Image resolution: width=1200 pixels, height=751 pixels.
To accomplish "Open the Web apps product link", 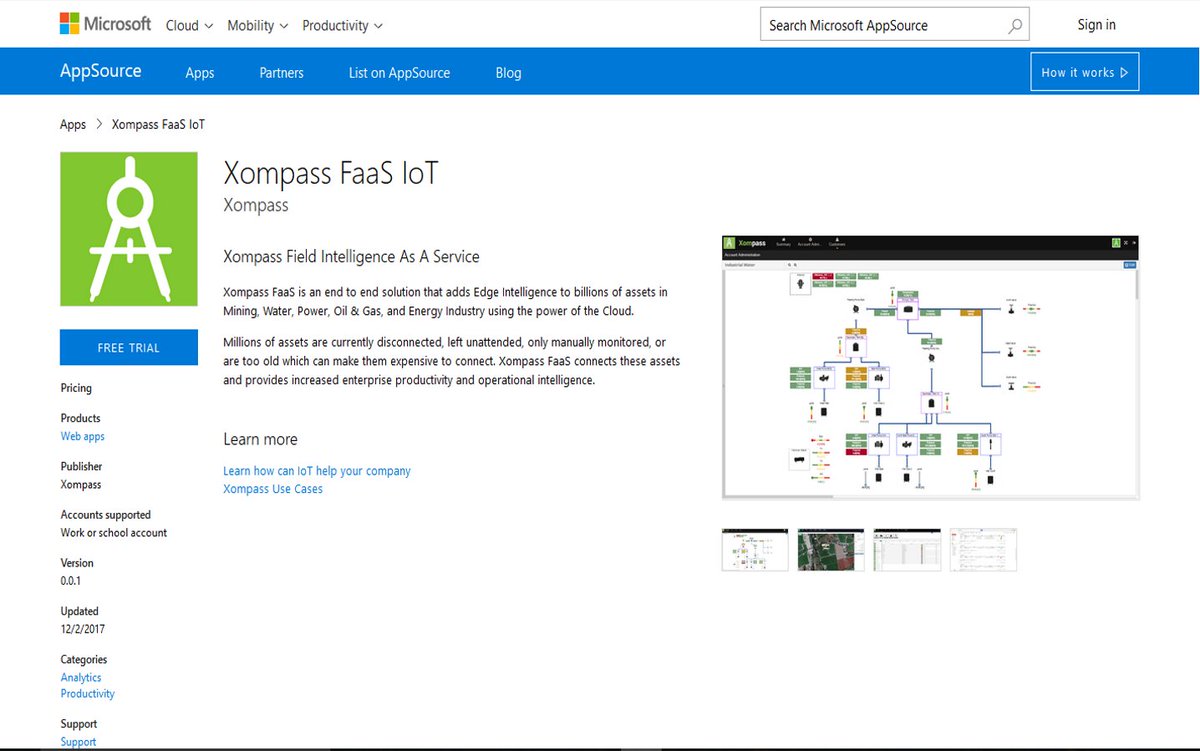I will click(82, 436).
